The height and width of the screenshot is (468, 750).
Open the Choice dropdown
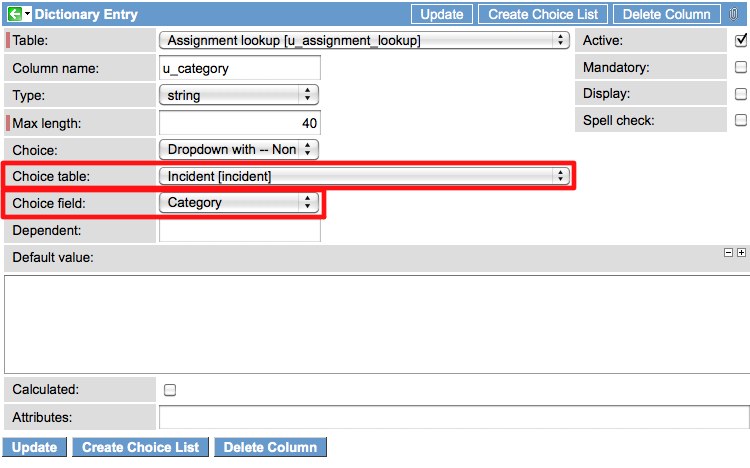click(x=238, y=149)
